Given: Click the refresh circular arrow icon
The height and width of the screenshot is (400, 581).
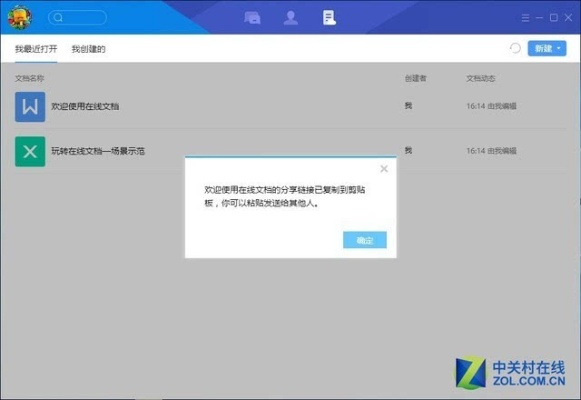Looking at the screenshot, I should 515,48.
